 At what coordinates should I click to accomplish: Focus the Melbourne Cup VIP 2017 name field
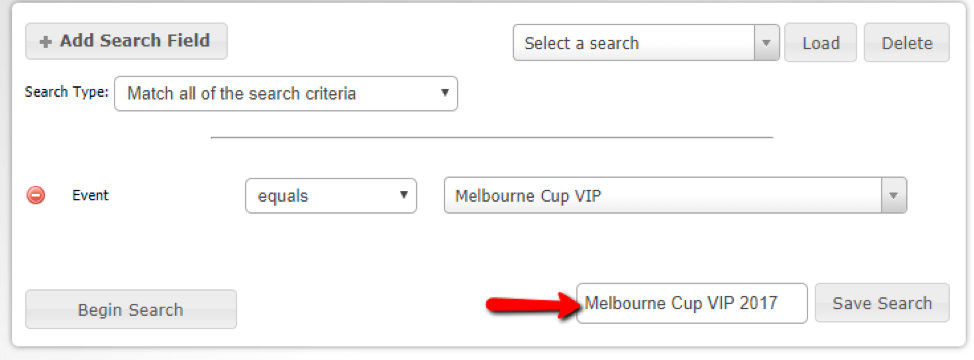(x=692, y=303)
